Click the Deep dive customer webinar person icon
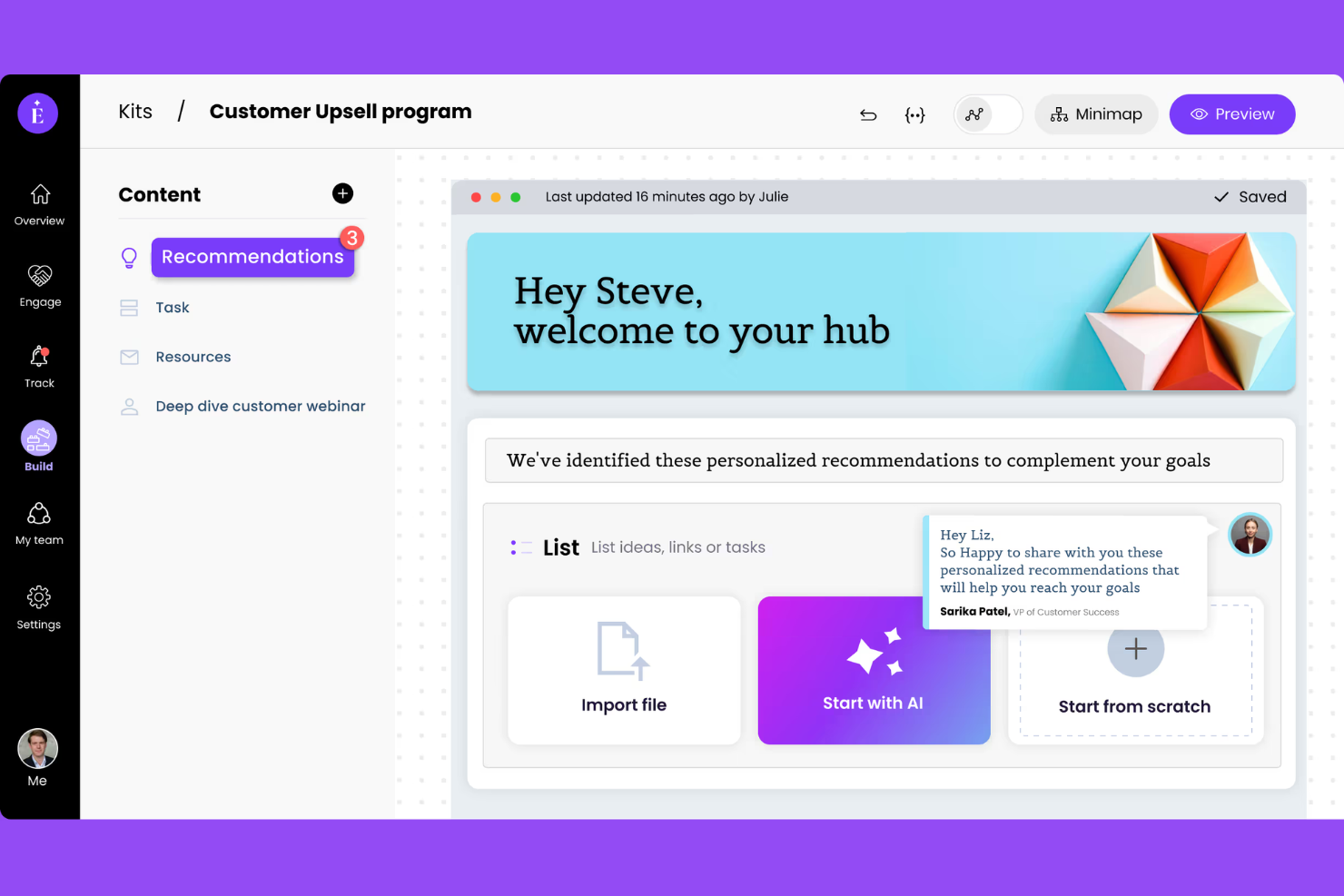Viewport: 1344px width, 896px height. [x=128, y=406]
